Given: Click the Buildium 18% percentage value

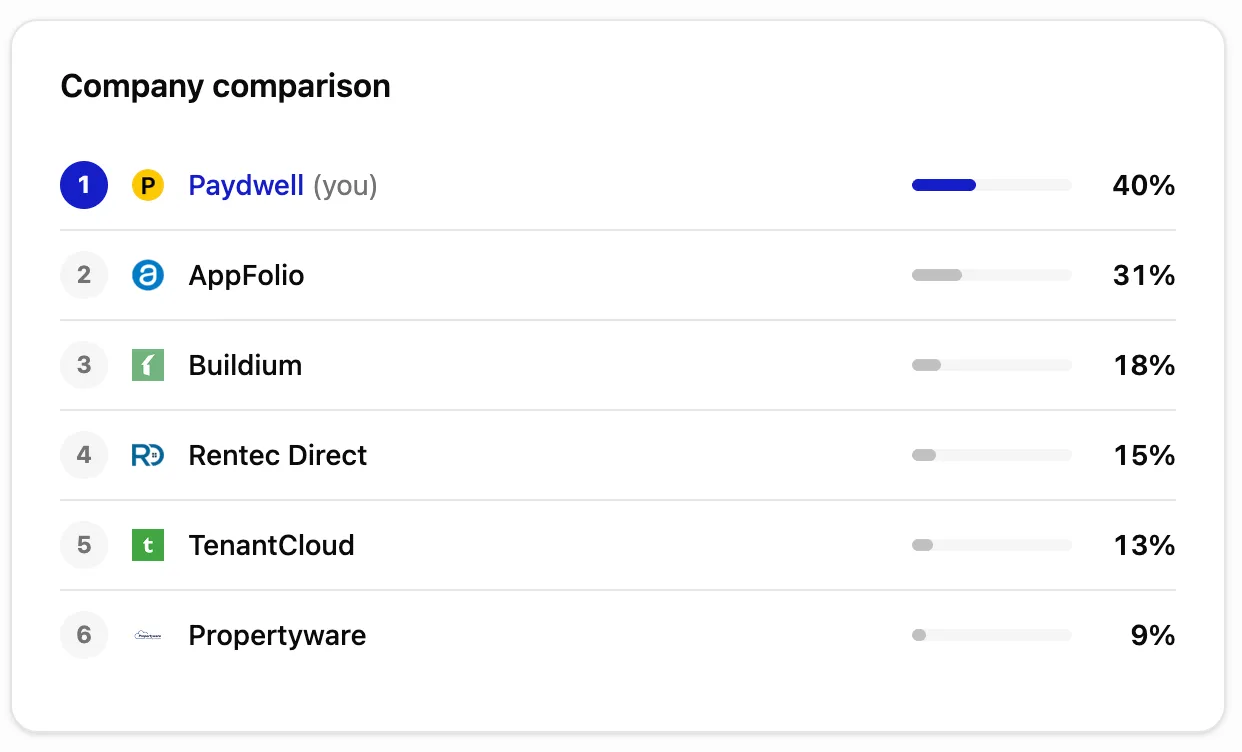Looking at the screenshot, I should pyautogui.click(x=1144, y=365).
